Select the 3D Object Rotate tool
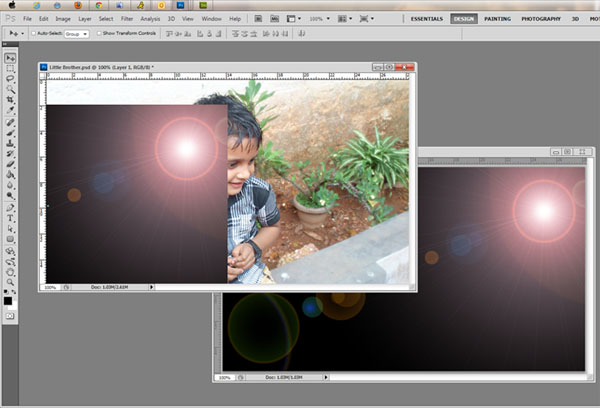This screenshot has width=600, height=408. [10, 251]
